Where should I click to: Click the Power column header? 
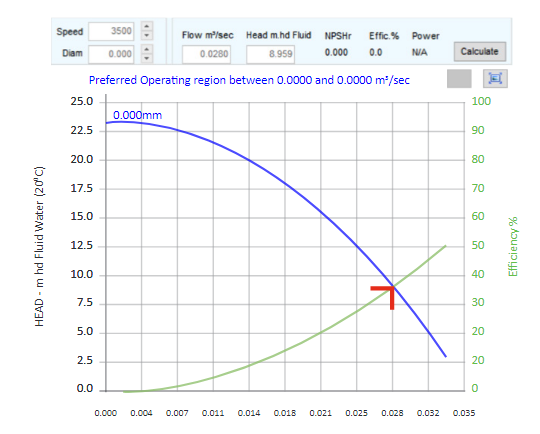coord(426,36)
